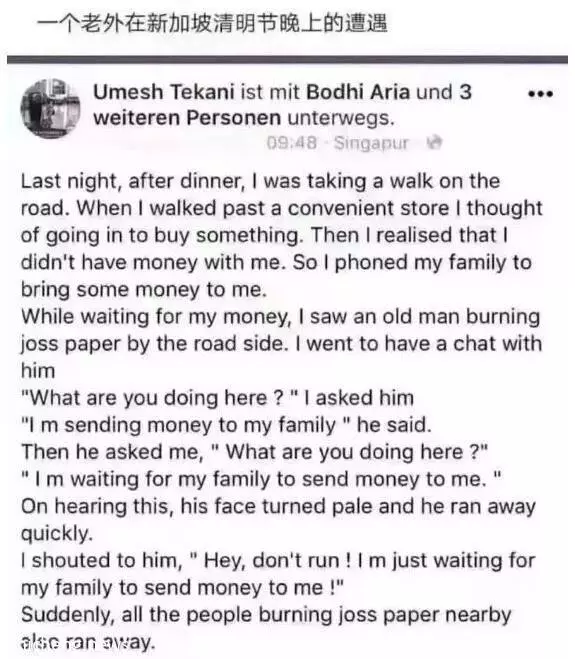This screenshot has width=575, height=659.
Task: Click the line starting "While waiting for my money"
Action: click(x=280, y=316)
